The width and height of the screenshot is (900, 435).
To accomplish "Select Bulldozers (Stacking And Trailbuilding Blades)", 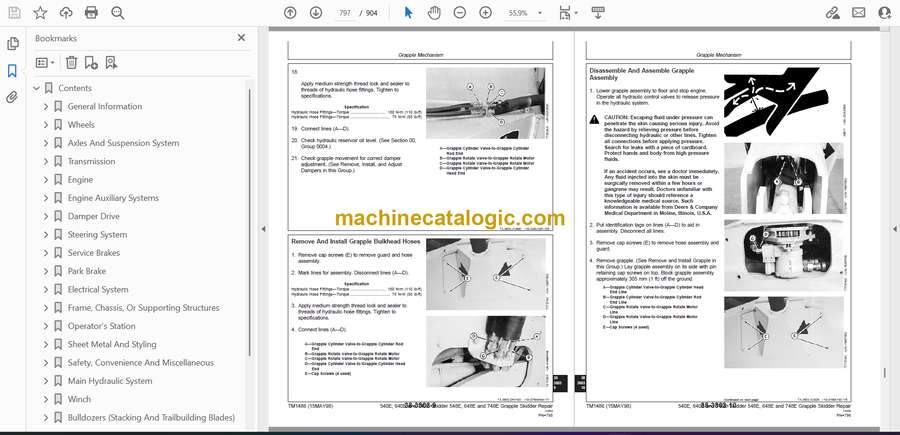I will 151,417.
